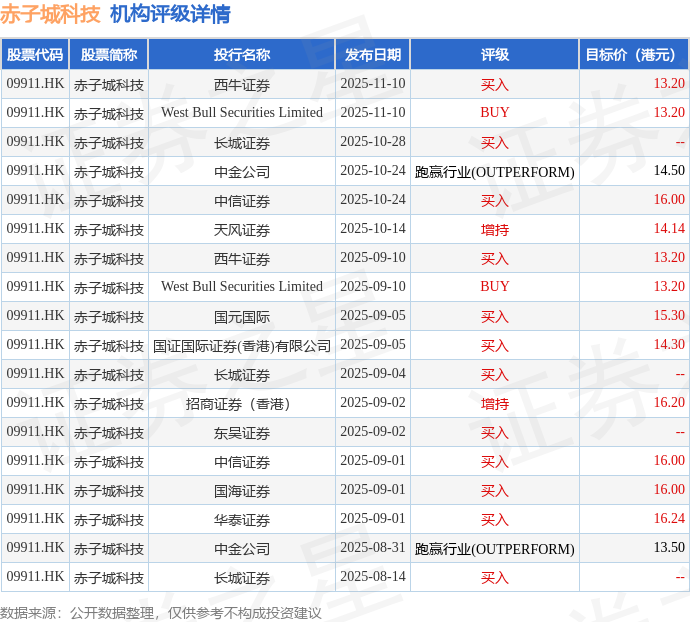The width and height of the screenshot is (690, 622).
Task: Click the 股票代码 column header
Action: (x=35, y=55)
